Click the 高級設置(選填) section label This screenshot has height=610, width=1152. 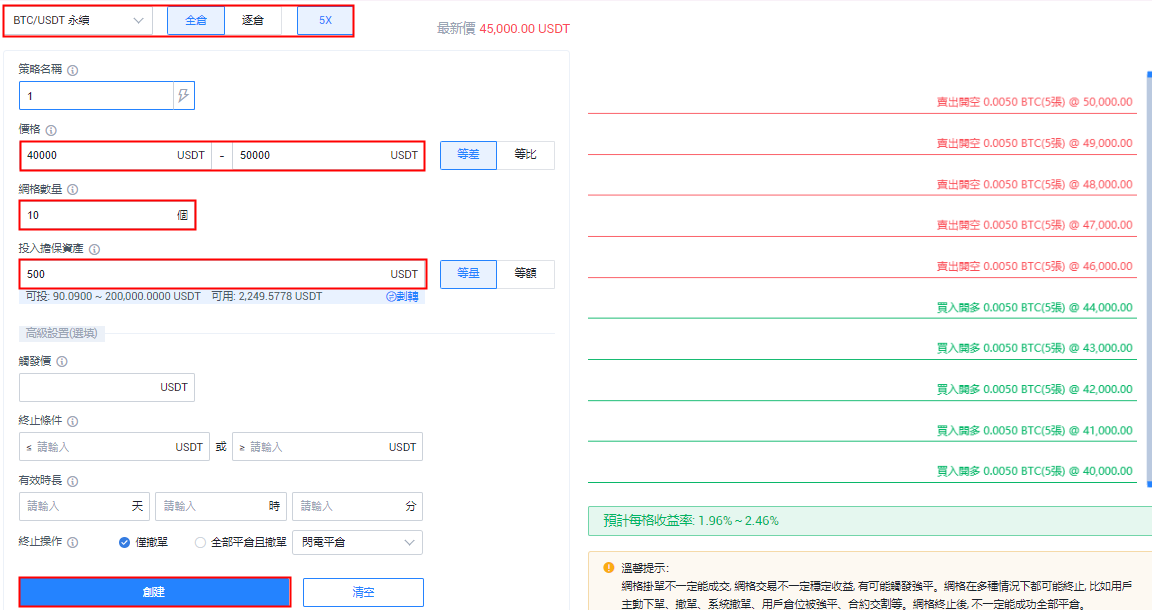pyautogui.click(x=62, y=334)
